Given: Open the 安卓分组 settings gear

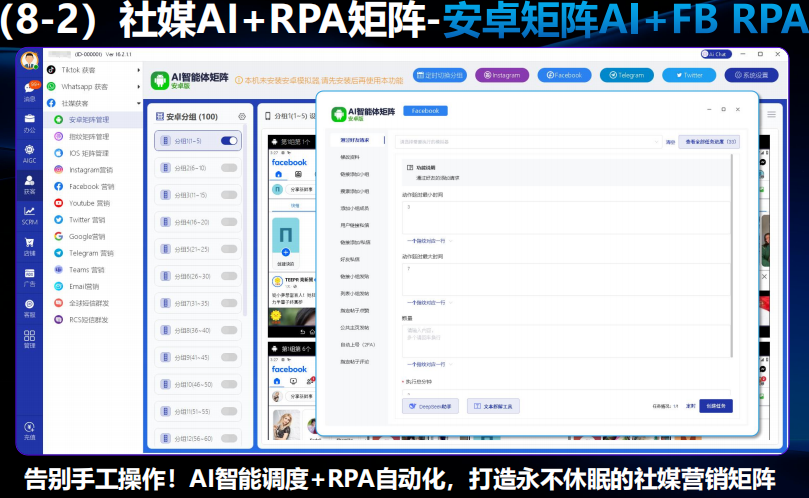Looking at the screenshot, I should (242, 117).
